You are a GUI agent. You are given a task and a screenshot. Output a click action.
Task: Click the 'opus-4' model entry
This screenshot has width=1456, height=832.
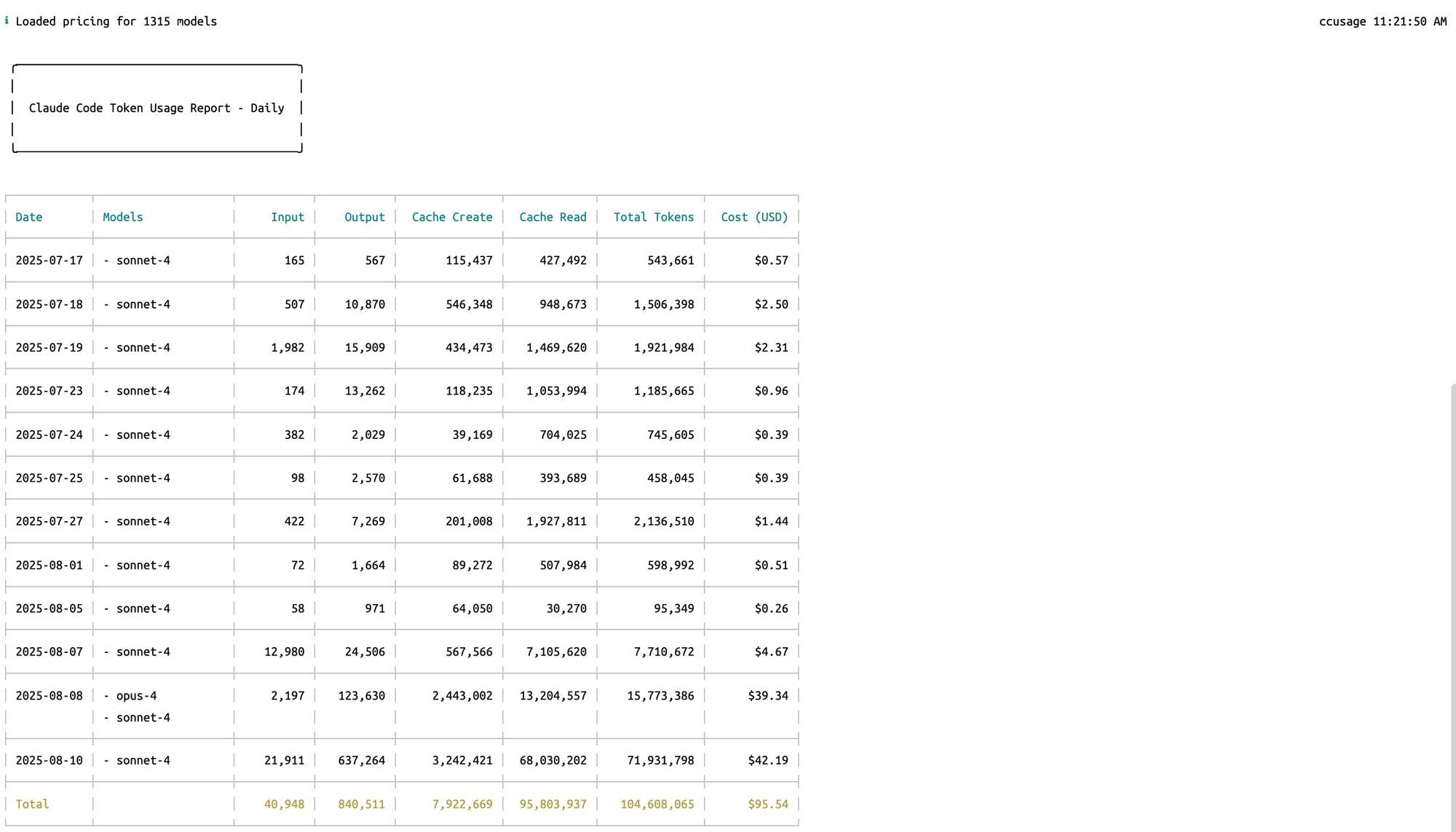tap(136, 695)
